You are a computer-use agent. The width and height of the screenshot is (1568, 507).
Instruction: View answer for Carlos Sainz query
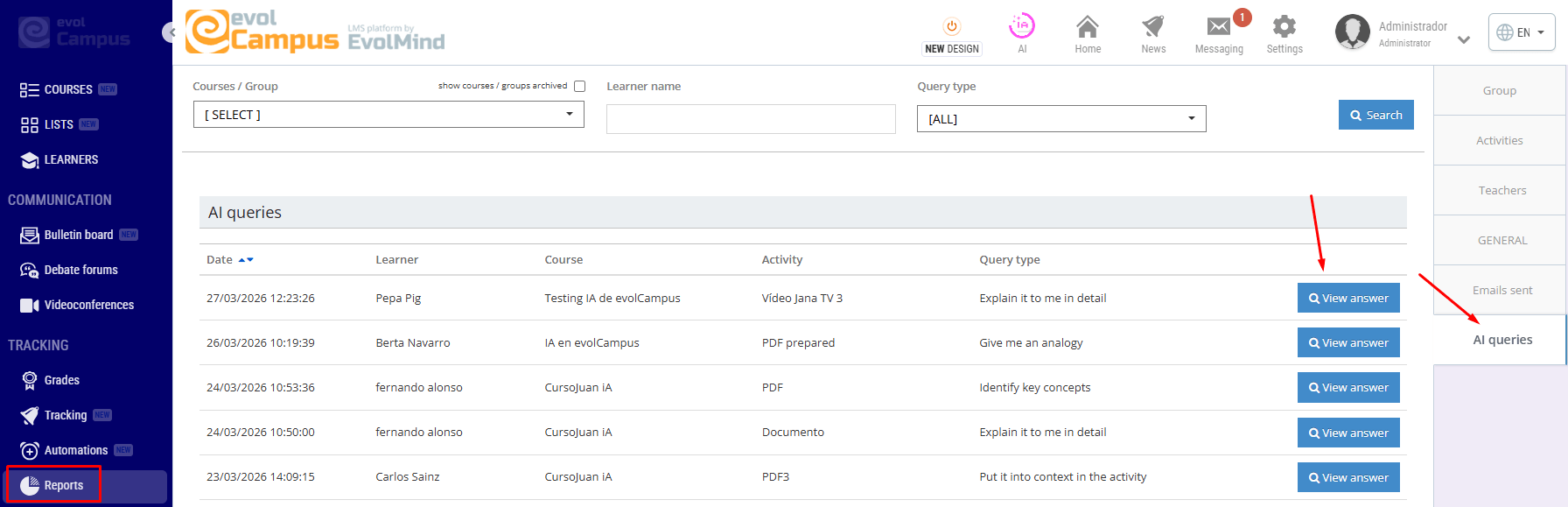click(1348, 477)
